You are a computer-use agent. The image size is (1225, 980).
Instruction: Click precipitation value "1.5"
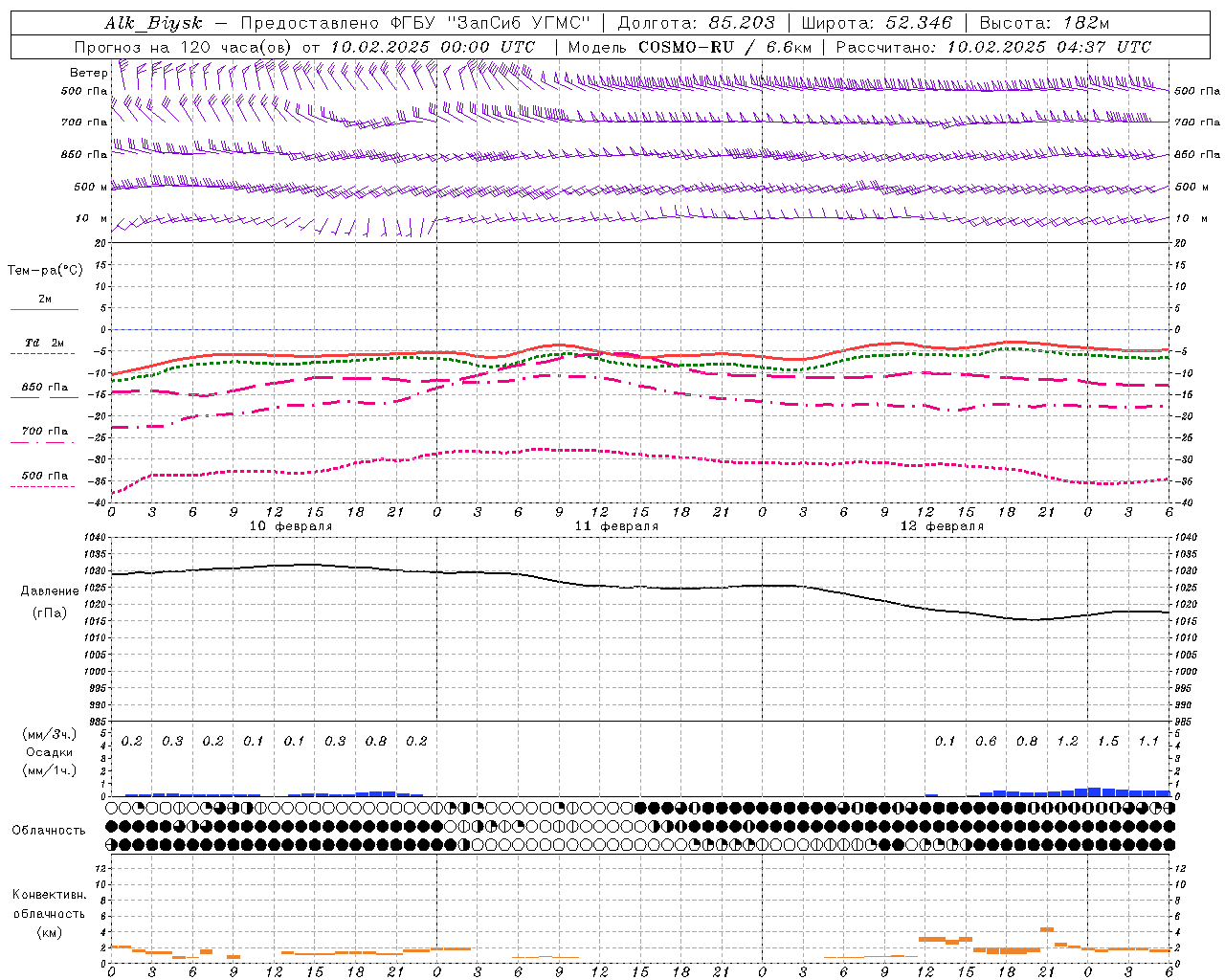click(1108, 742)
